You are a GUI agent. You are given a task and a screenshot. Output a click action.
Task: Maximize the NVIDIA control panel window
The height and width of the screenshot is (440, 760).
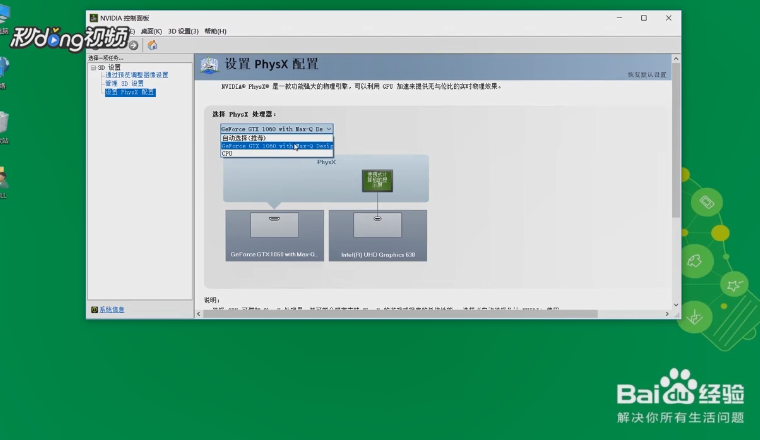(x=644, y=18)
